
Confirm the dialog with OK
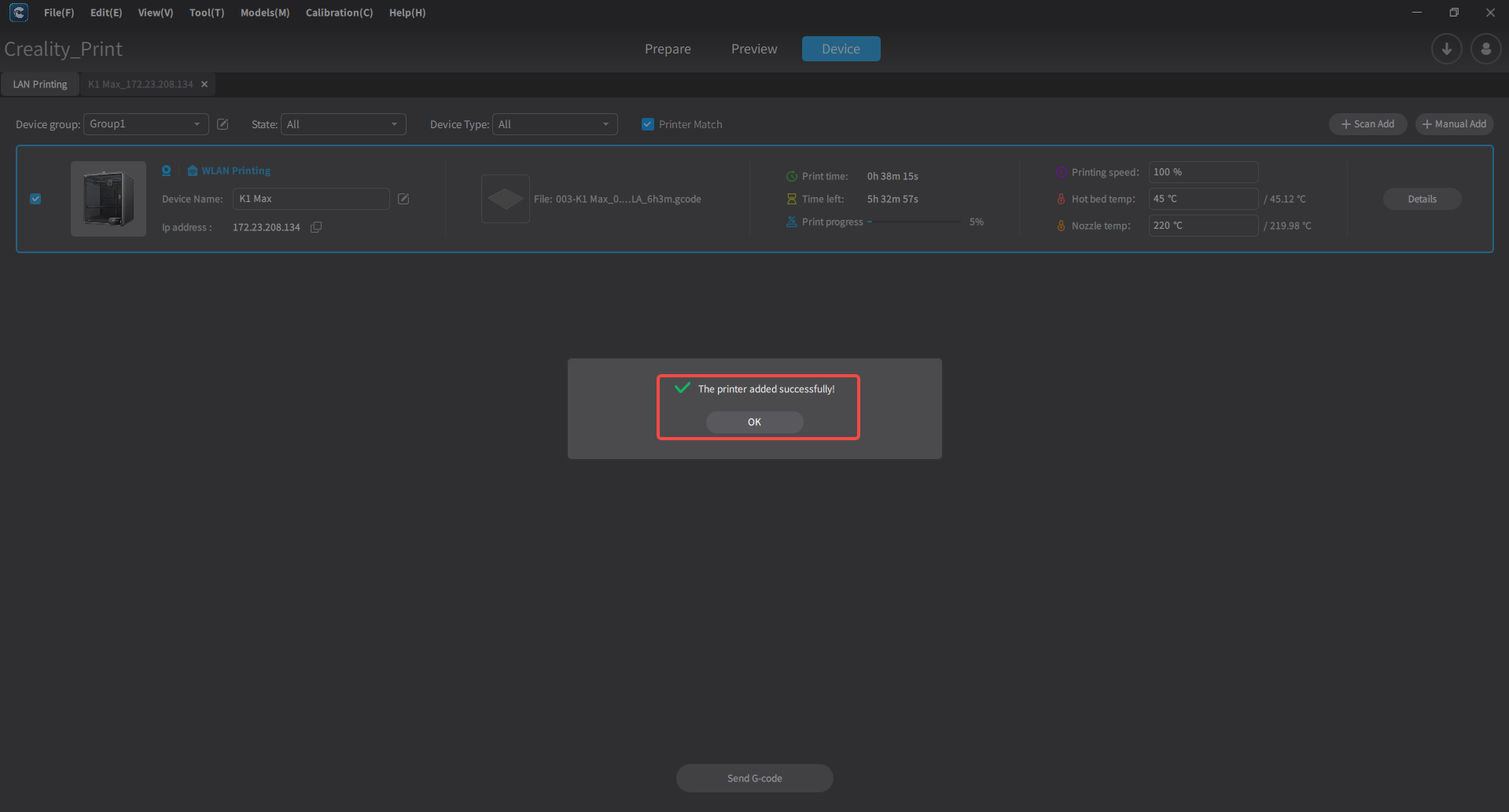tap(754, 422)
